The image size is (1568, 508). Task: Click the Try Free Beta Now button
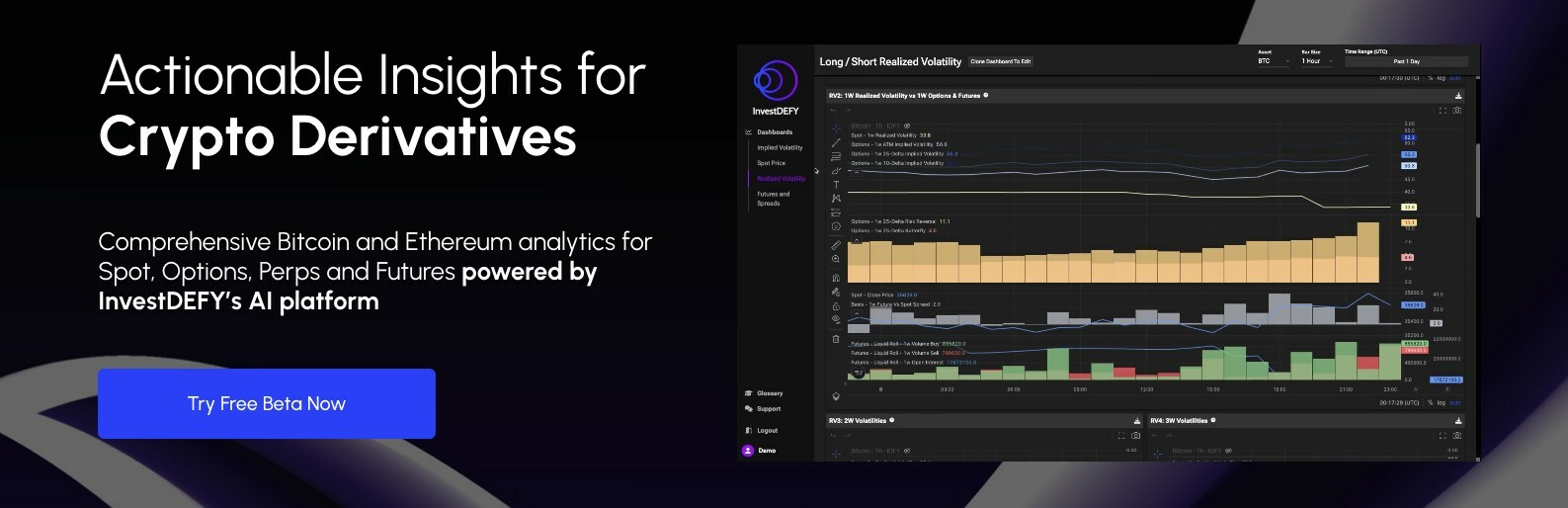pyautogui.click(x=266, y=403)
